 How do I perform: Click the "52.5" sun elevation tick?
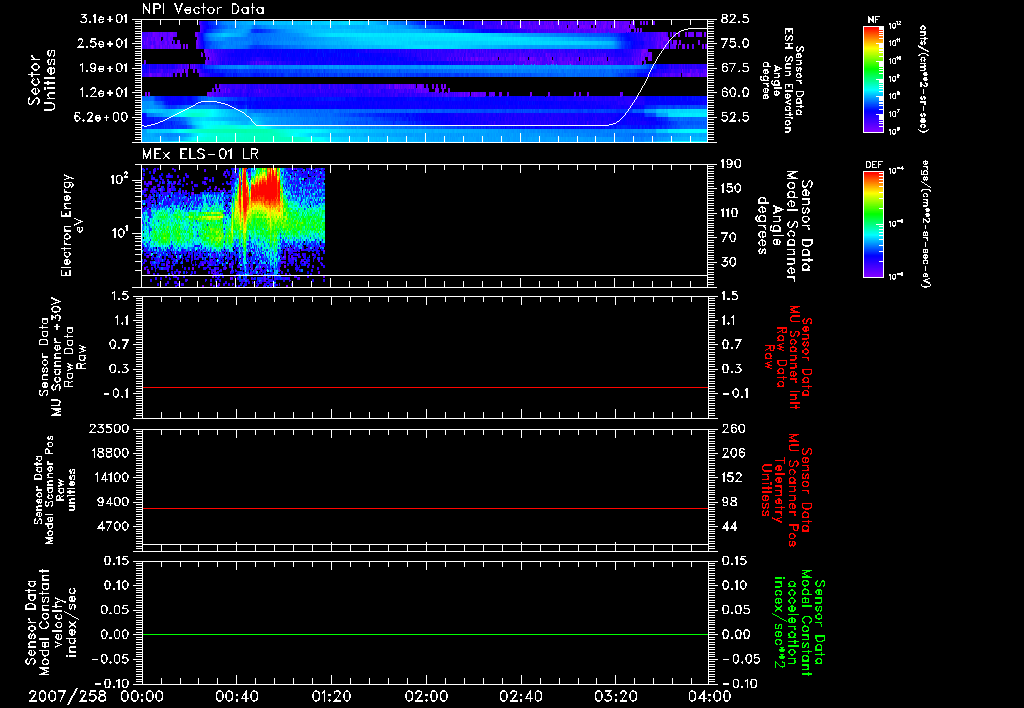click(x=735, y=117)
